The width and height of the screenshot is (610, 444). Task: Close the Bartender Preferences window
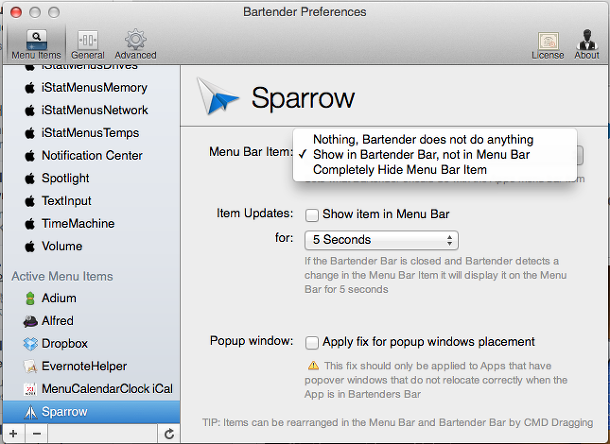click(16, 12)
